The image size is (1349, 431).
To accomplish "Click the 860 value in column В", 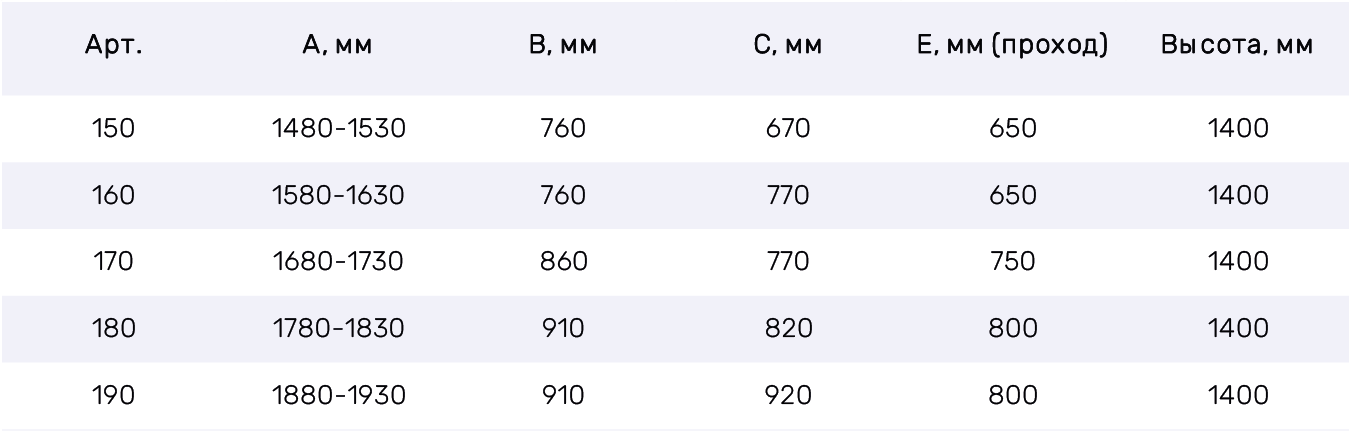I will coord(563,262).
